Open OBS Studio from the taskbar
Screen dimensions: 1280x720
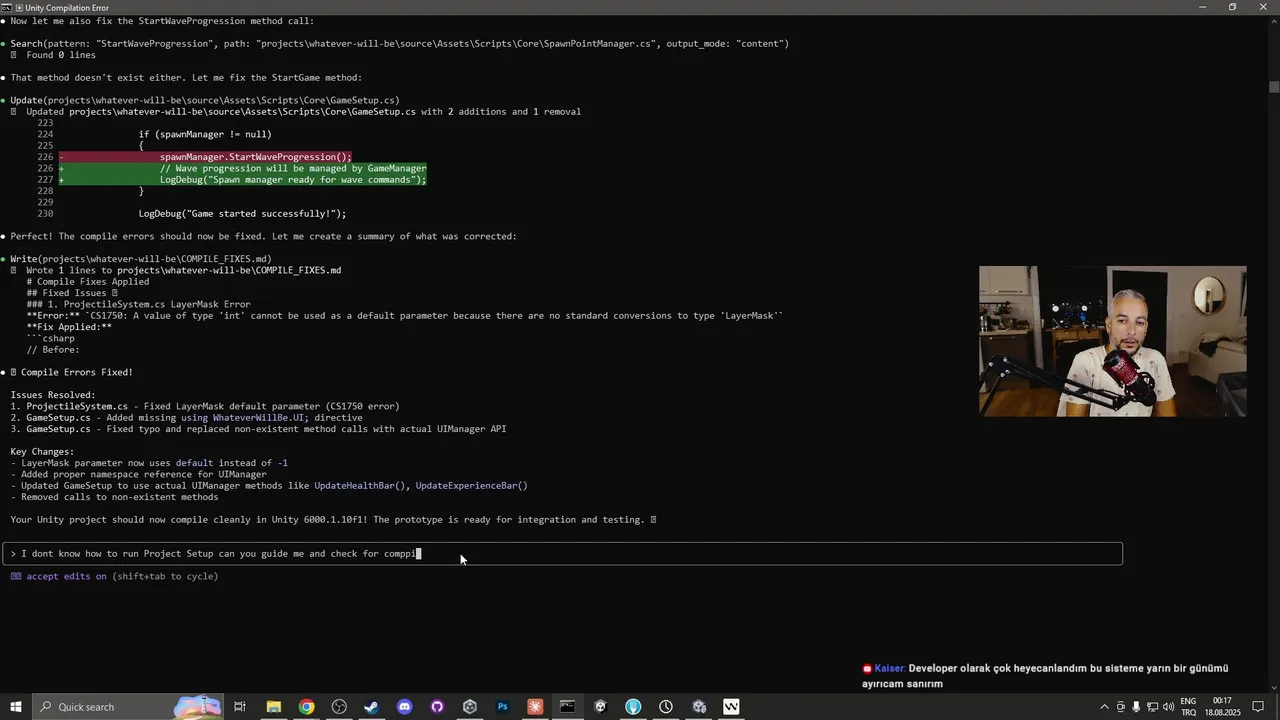tap(339, 707)
